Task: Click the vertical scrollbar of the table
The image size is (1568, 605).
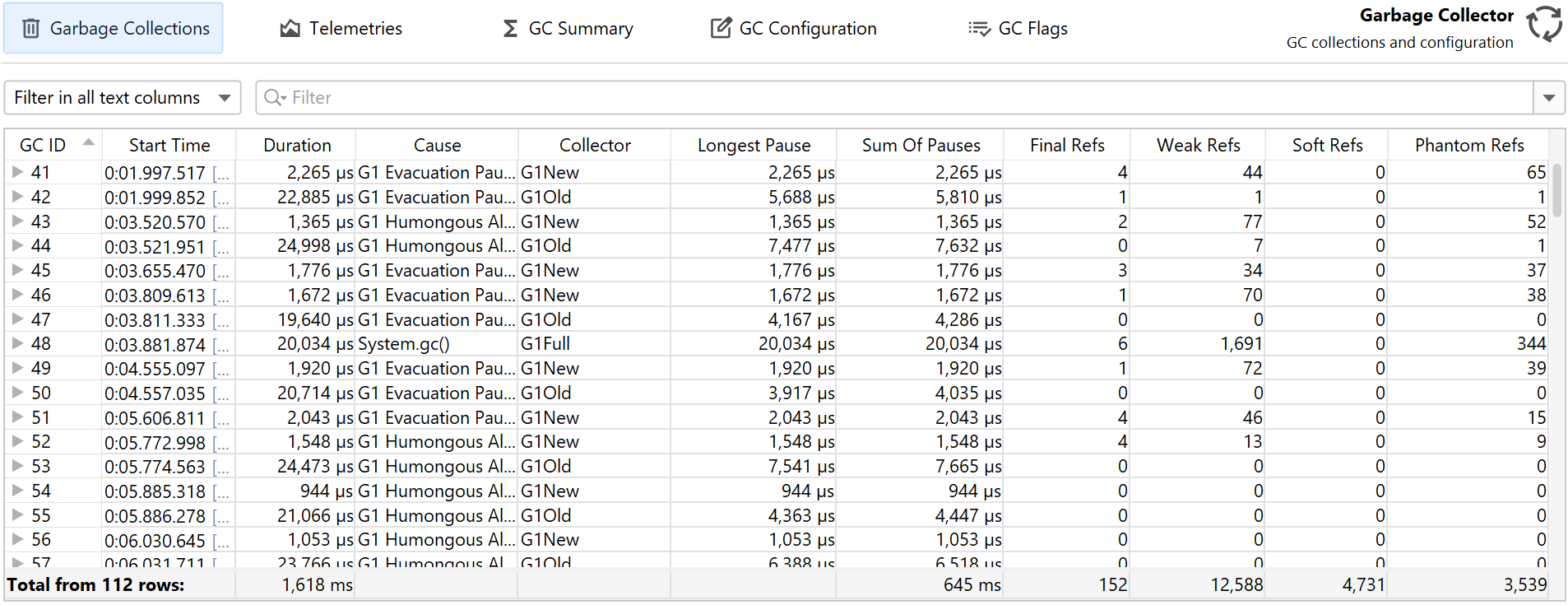Action: pyautogui.click(x=1556, y=189)
